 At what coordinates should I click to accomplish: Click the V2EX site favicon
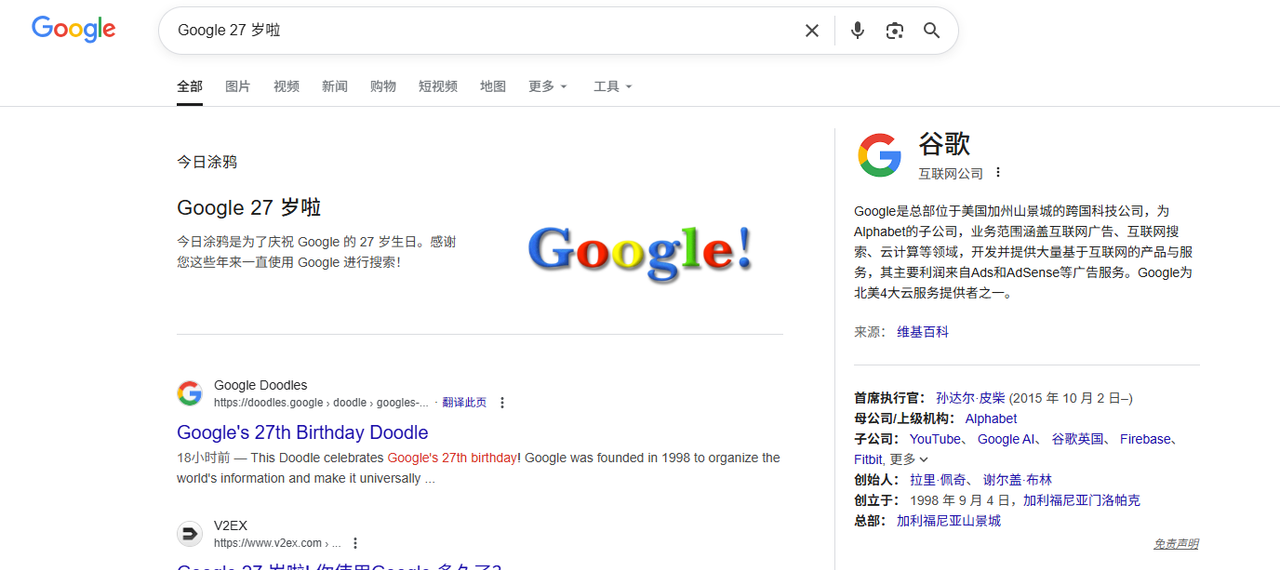(190, 534)
